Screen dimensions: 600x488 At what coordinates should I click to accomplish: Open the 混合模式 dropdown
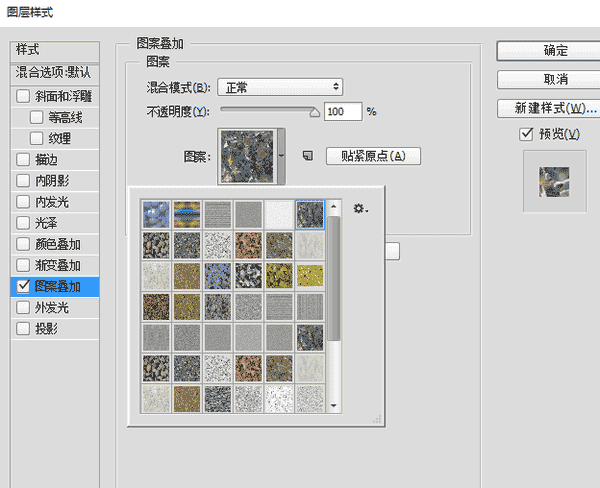[x=282, y=87]
